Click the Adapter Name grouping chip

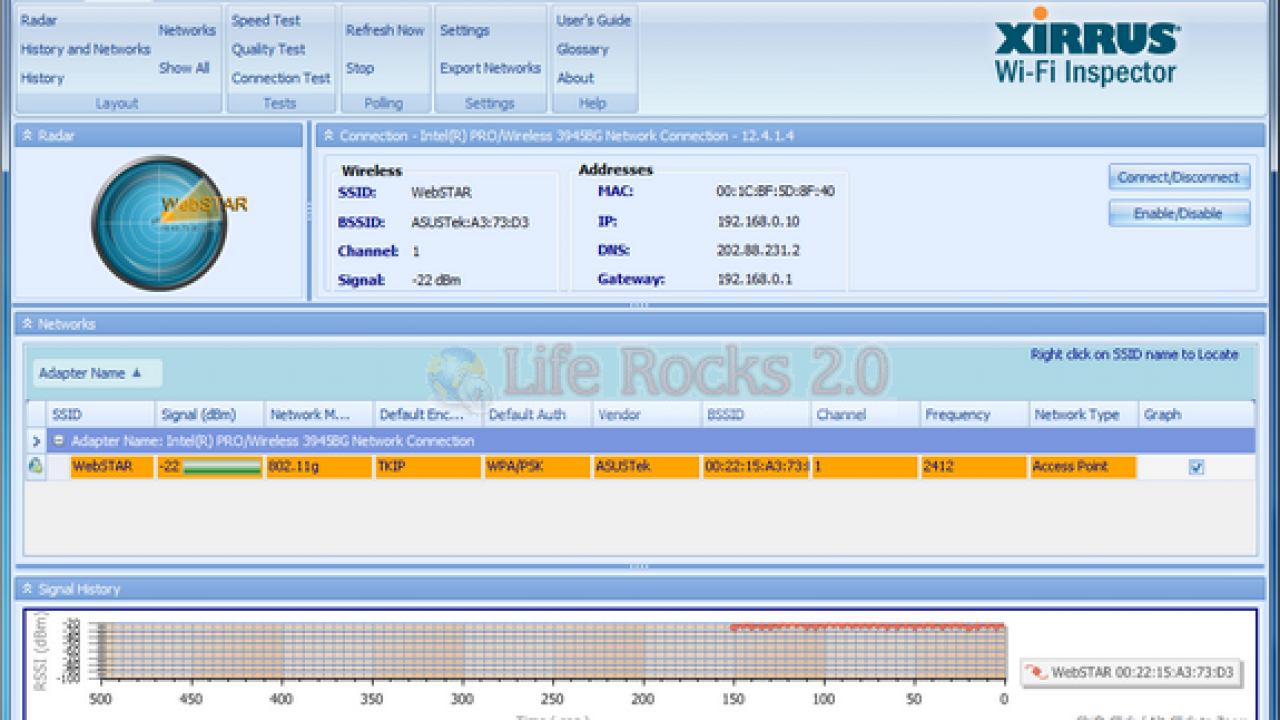[97, 373]
